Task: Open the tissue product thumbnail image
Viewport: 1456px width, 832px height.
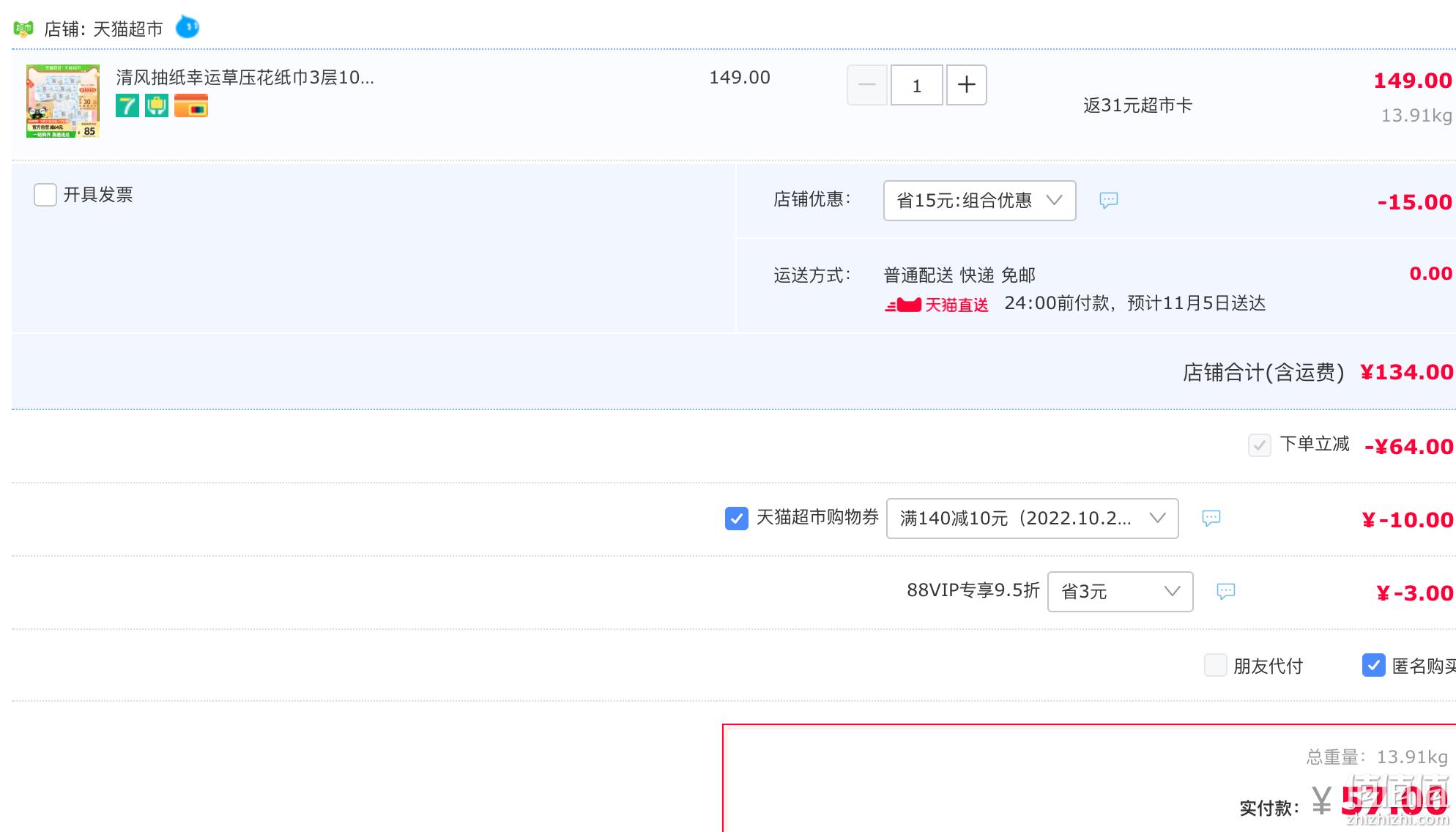Action: point(63,100)
